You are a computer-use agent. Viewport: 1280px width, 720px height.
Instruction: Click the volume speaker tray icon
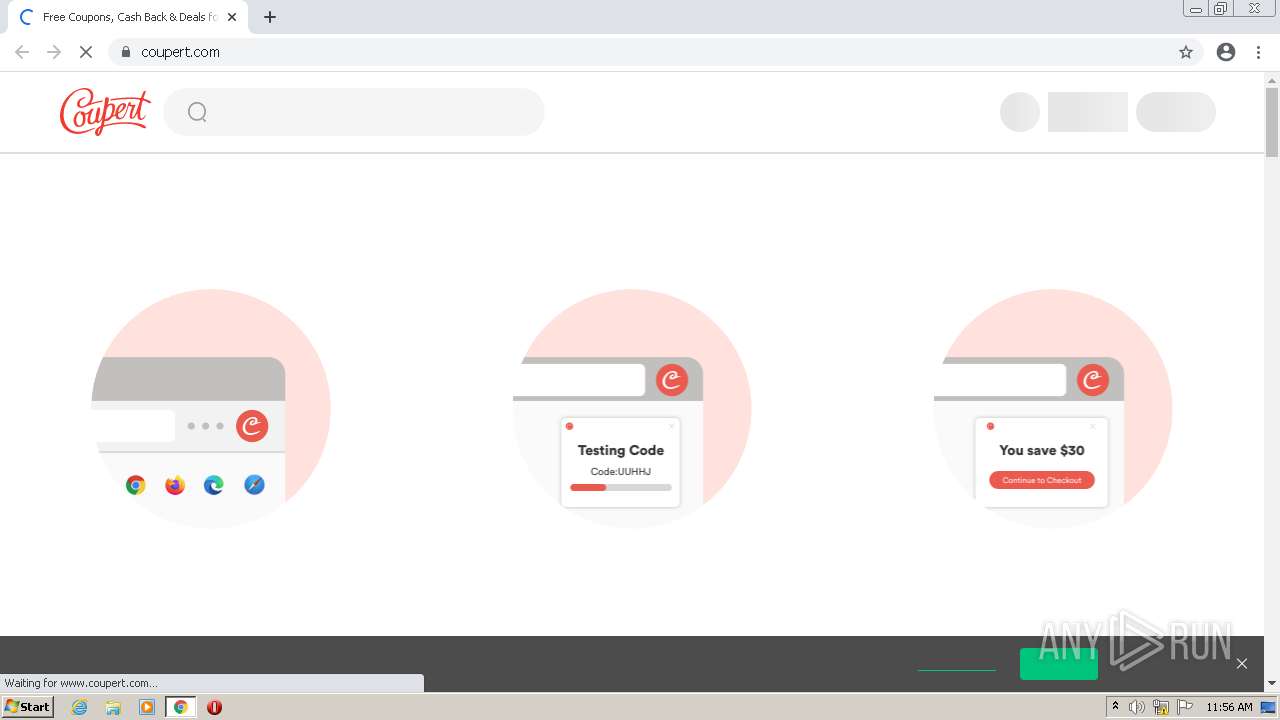point(1137,707)
